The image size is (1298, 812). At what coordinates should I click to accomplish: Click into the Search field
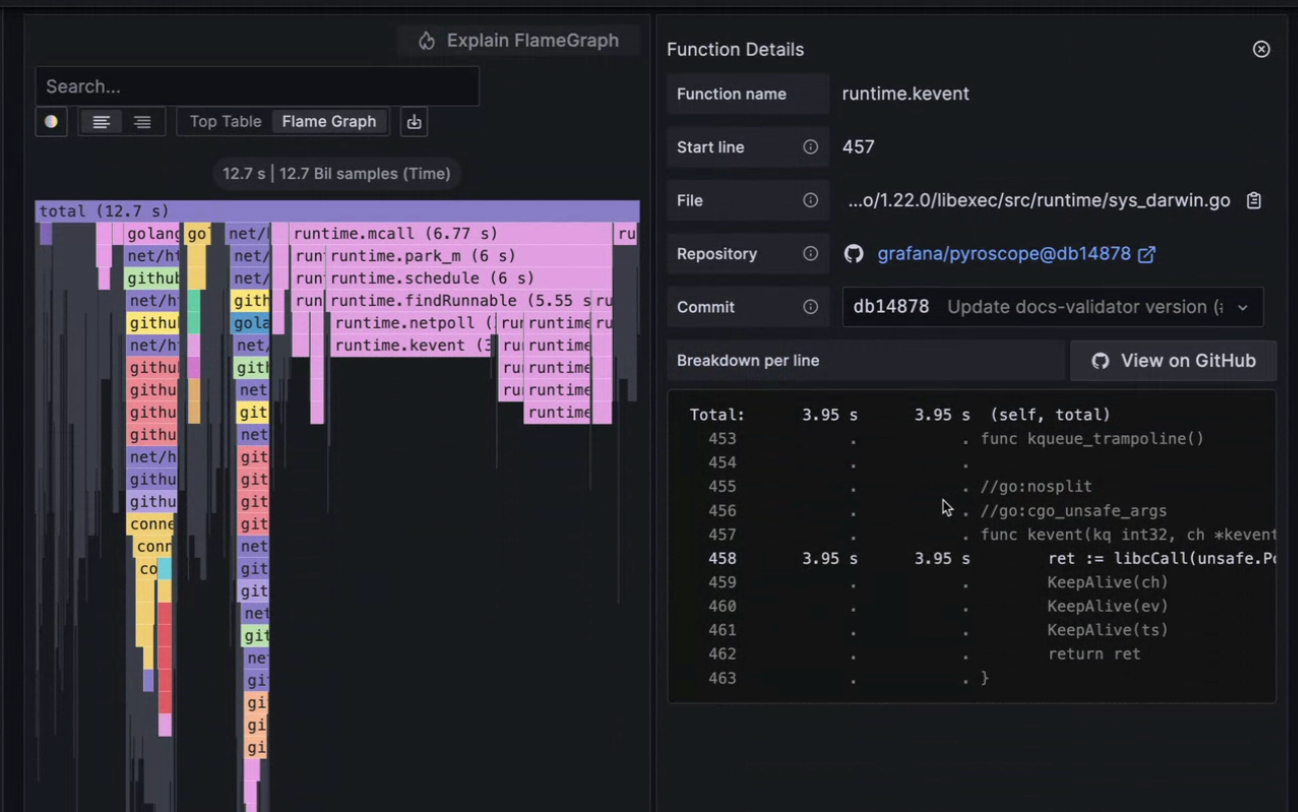[x=257, y=87]
